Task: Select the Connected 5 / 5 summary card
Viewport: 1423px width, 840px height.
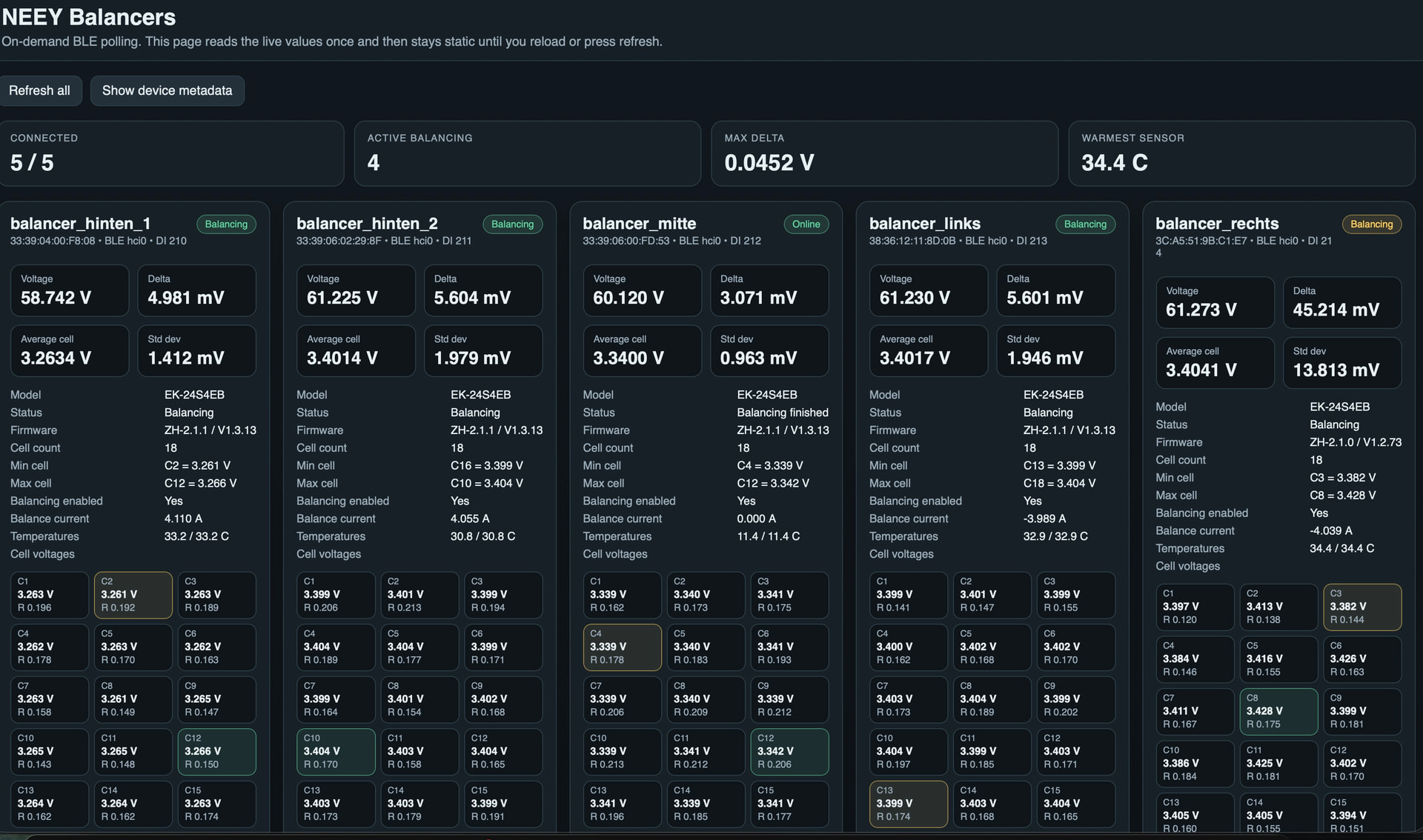Action: 171,153
